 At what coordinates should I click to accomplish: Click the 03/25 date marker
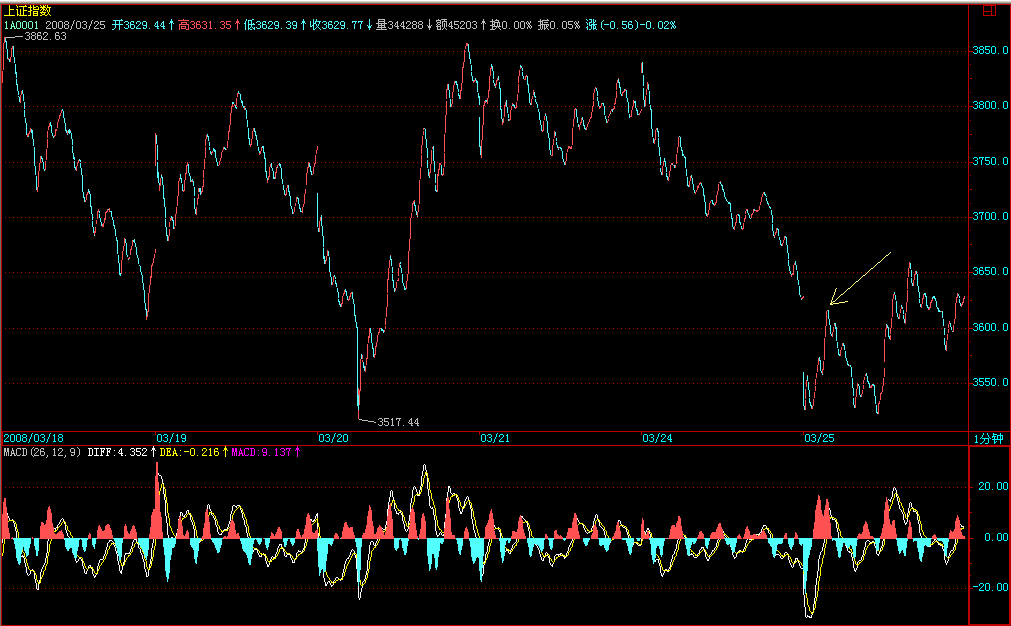click(x=819, y=438)
